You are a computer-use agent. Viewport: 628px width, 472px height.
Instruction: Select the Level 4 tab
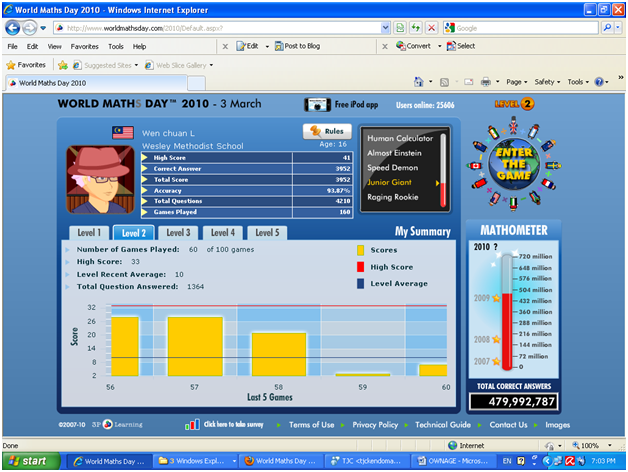pos(223,233)
